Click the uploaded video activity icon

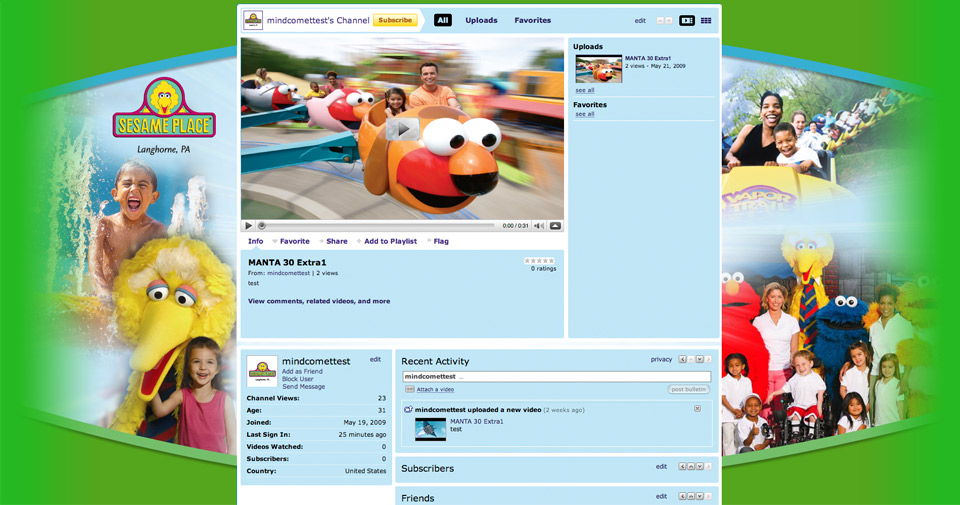tap(408, 410)
